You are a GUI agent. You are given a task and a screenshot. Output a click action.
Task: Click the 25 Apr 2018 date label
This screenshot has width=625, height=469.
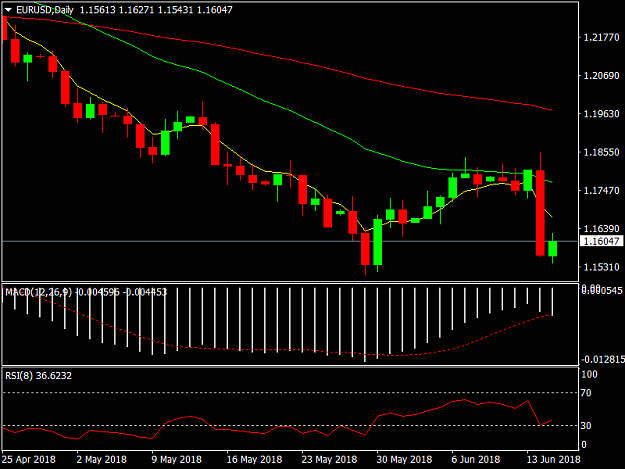(x=29, y=459)
